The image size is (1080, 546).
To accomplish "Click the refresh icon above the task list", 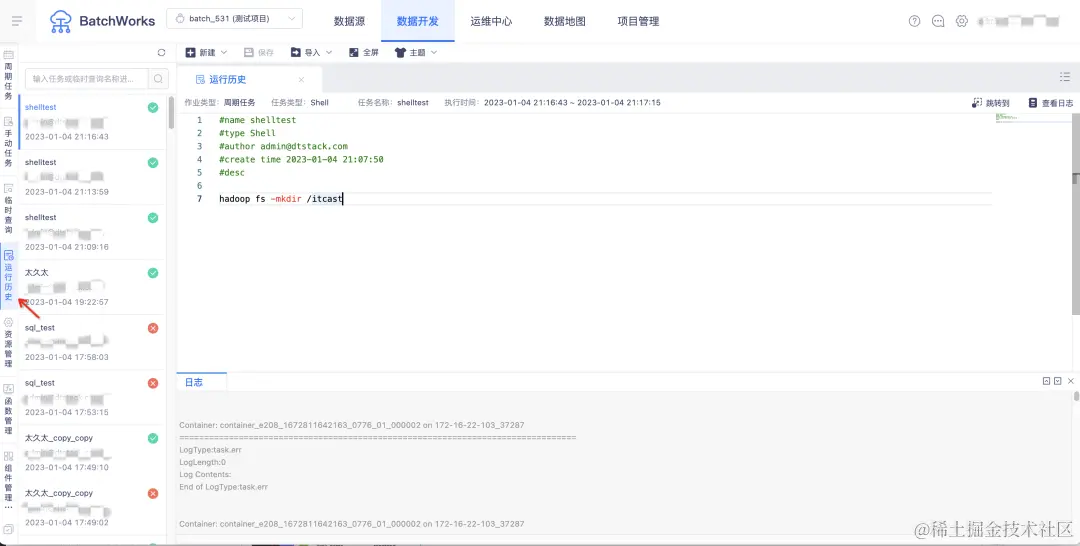I will point(161,52).
